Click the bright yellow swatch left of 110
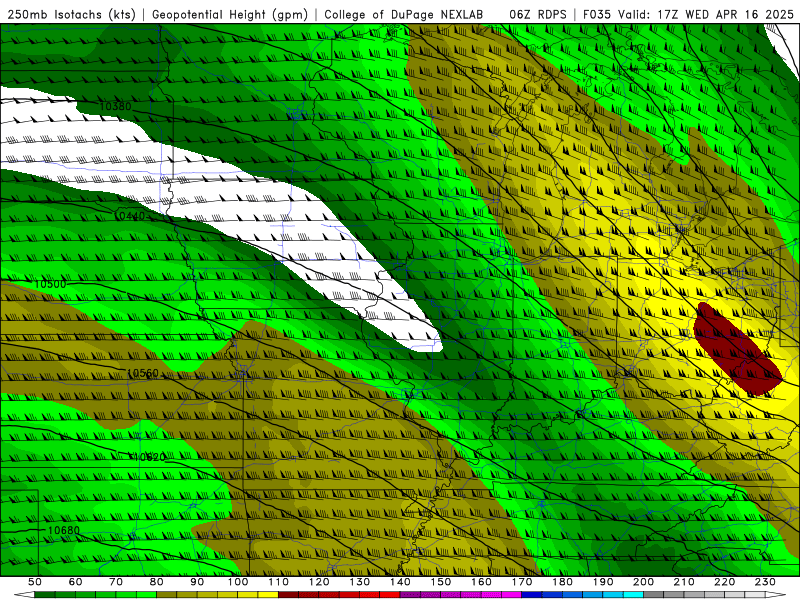The height and width of the screenshot is (600, 800). [x=268, y=595]
